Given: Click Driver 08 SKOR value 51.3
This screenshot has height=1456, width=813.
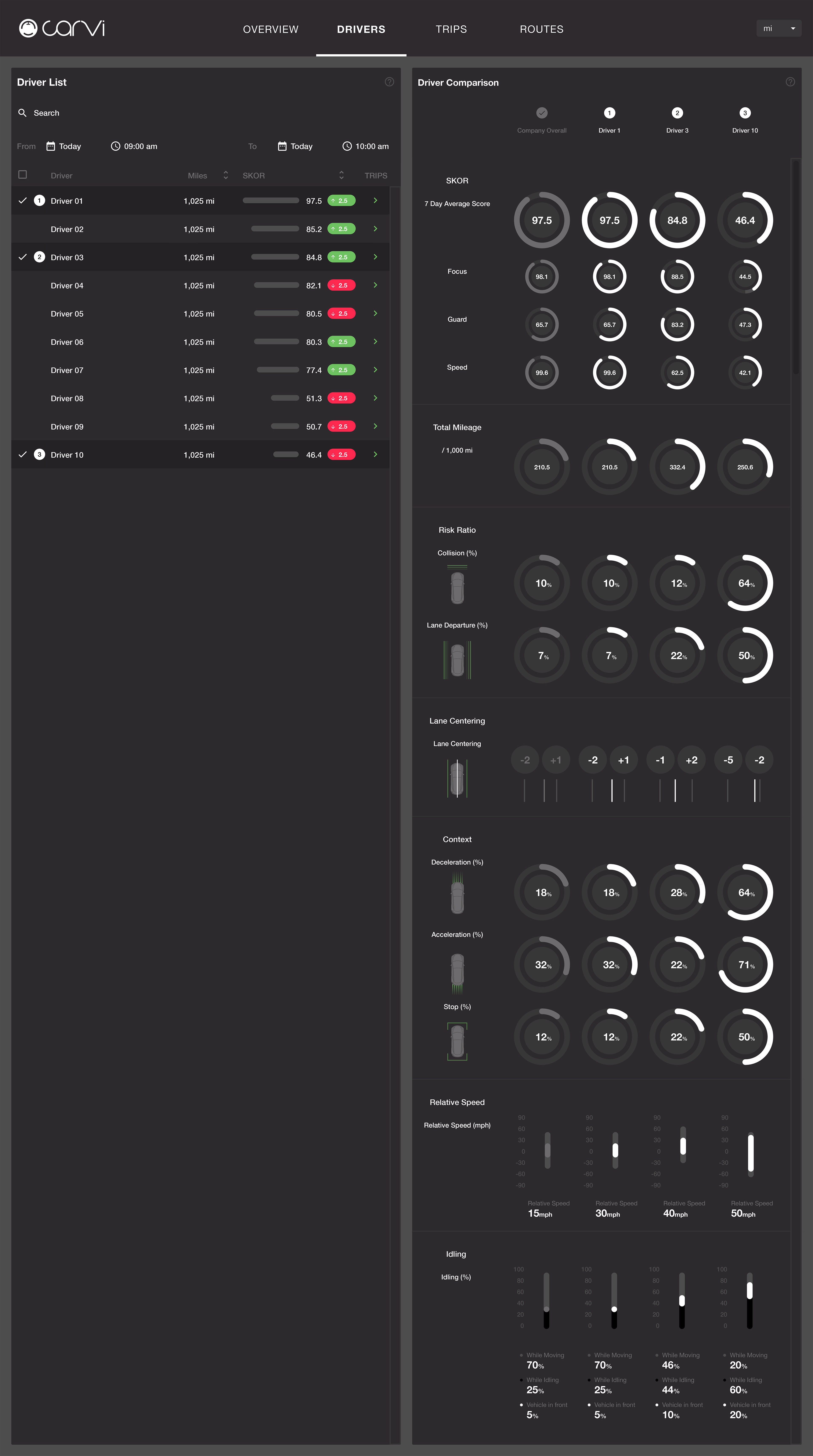Looking at the screenshot, I should point(314,398).
